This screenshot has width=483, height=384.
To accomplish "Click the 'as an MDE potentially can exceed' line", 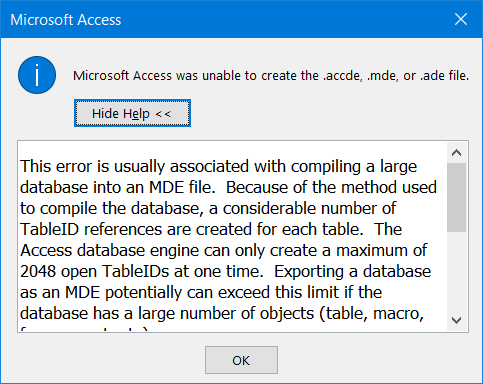I will click(201, 293).
